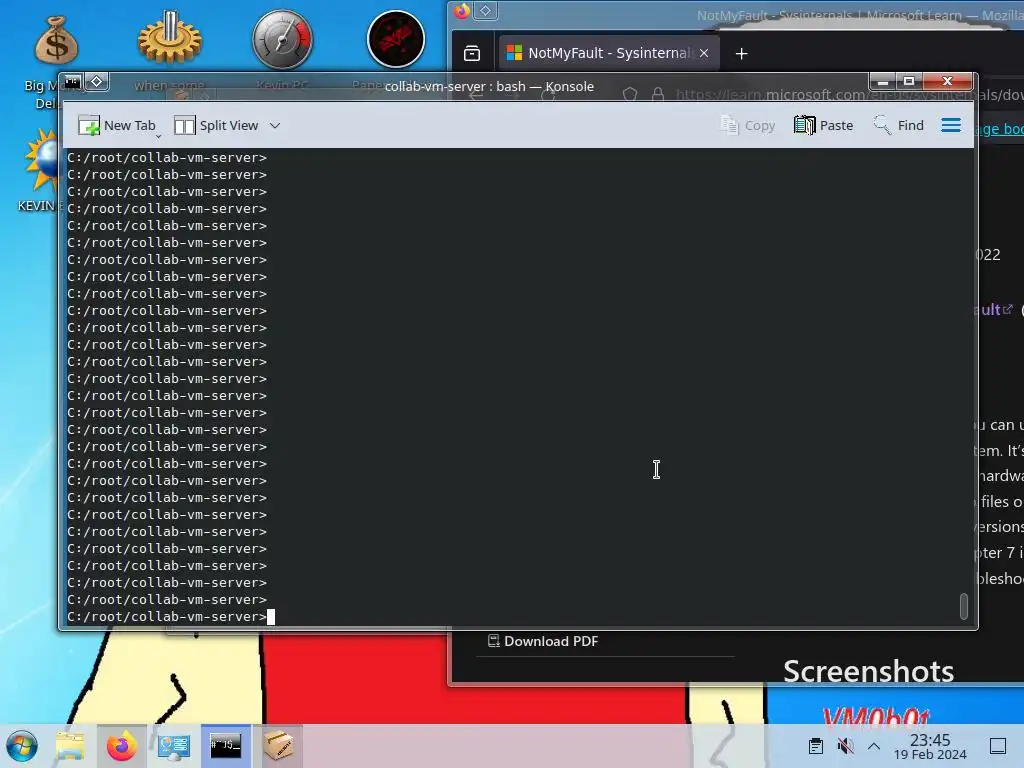Open Find in Konsole toolbar
The width and height of the screenshot is (1024, 768).
click(x=899, y=125)
